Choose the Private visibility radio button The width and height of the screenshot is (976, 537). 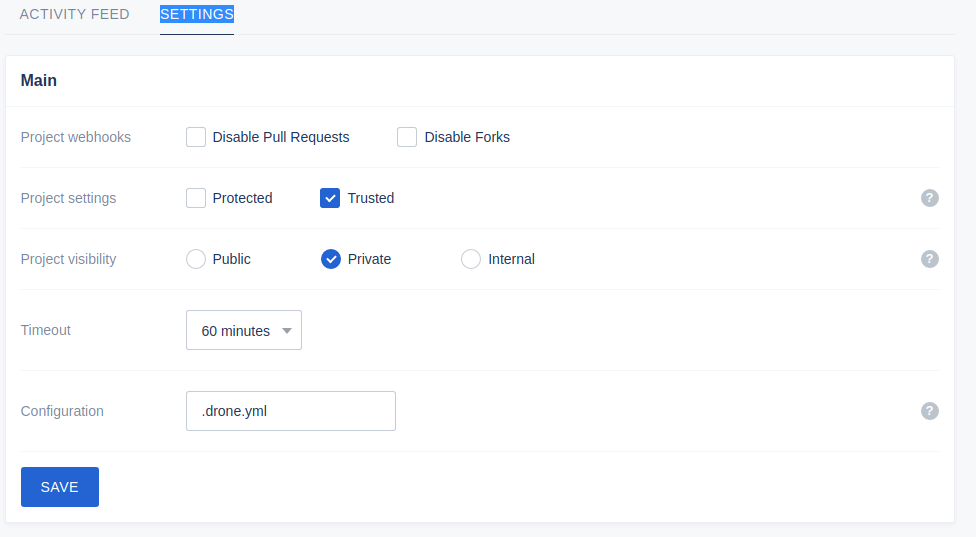coord(331,259)
